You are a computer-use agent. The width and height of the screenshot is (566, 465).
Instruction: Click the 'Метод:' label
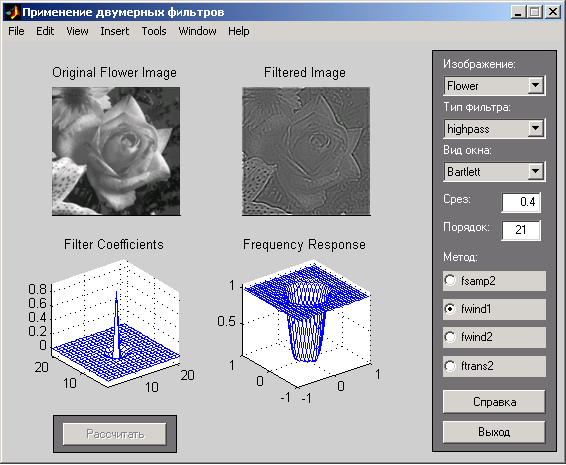460,257
